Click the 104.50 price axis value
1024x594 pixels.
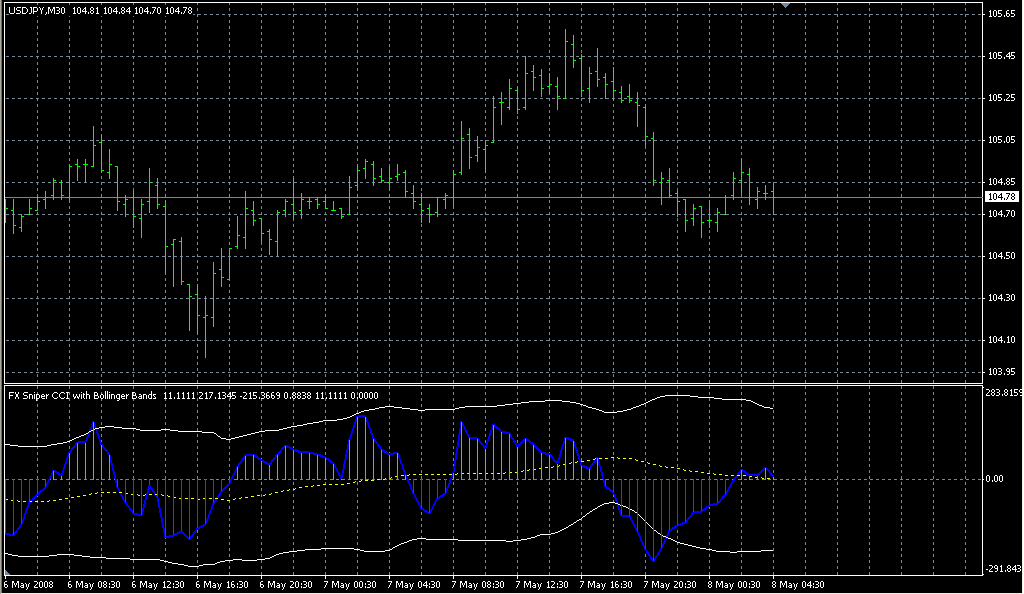click(x=1001, y=257)
